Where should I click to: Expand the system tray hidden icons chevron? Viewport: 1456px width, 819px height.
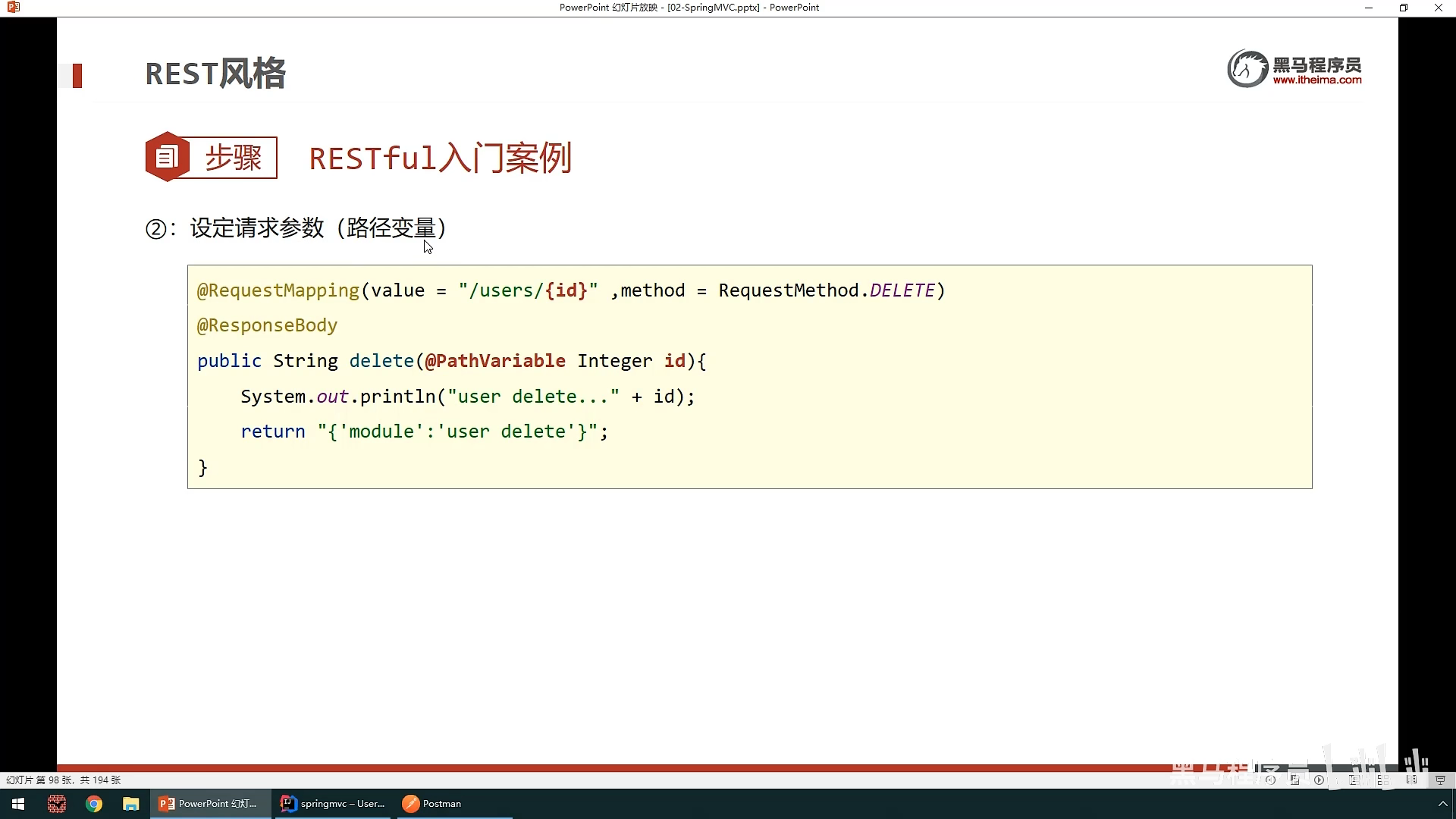pos(1442,804)
